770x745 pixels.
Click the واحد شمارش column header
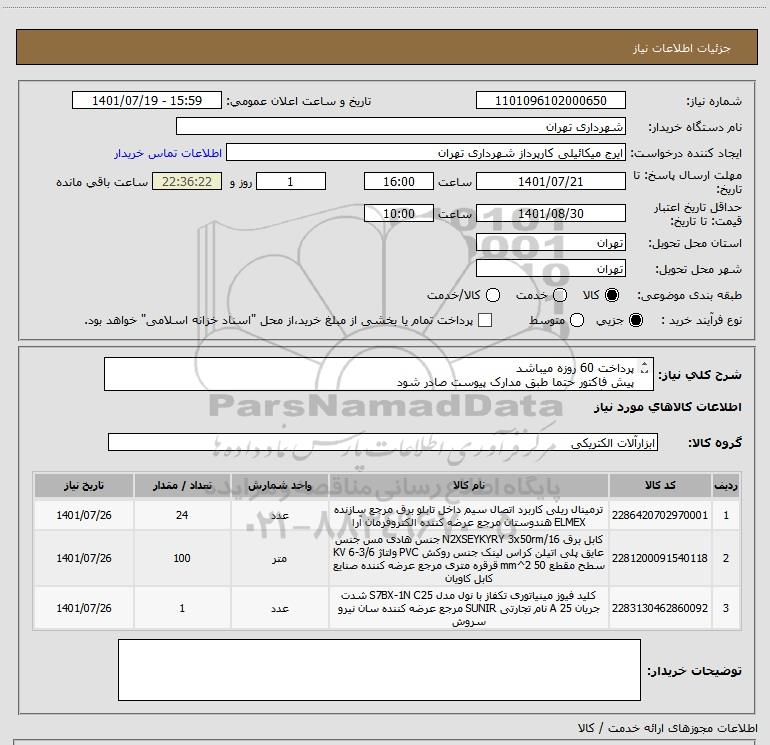coord(279,485)
